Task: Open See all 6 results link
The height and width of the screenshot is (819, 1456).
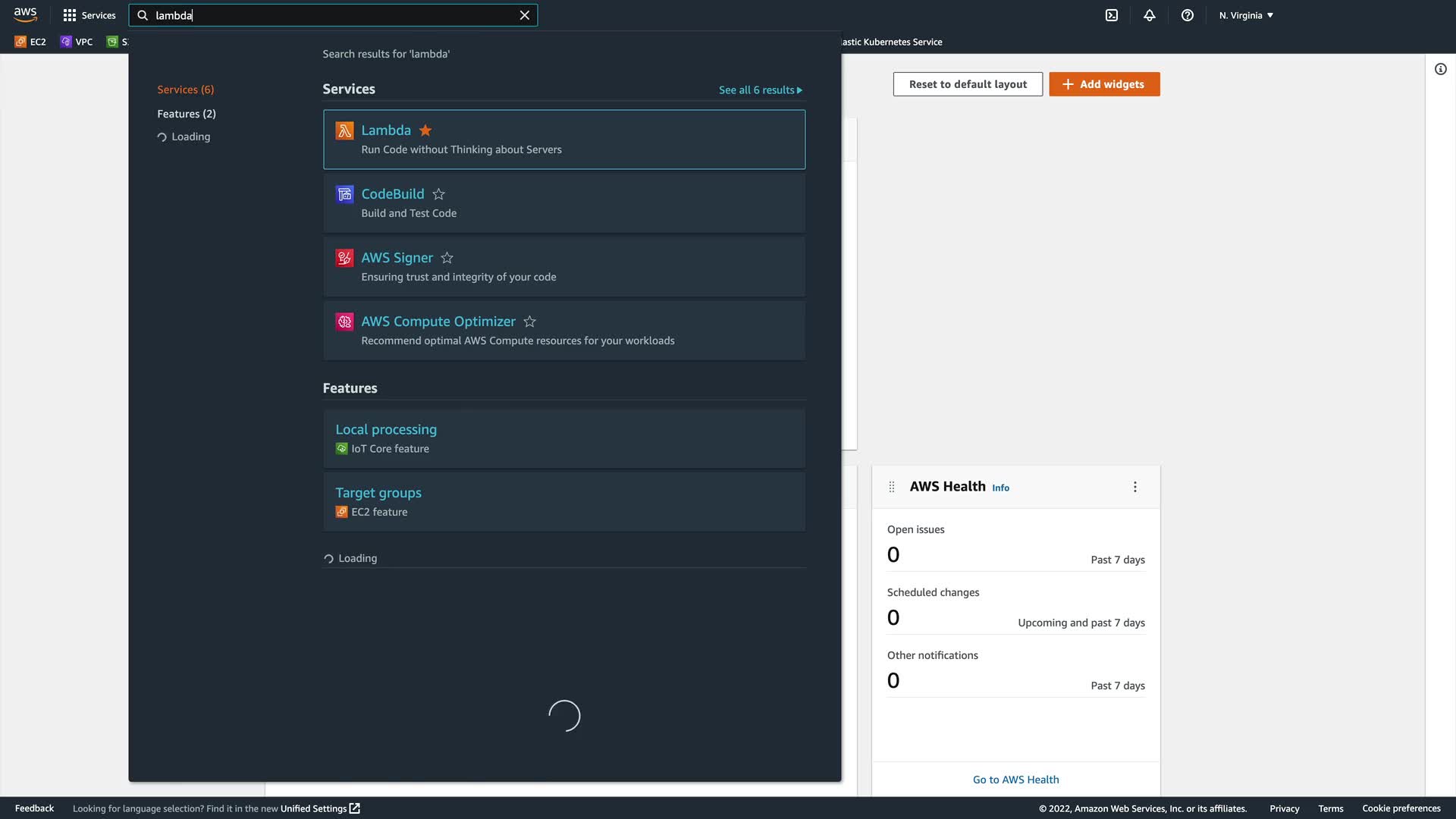Action: [x=760, y=89]
